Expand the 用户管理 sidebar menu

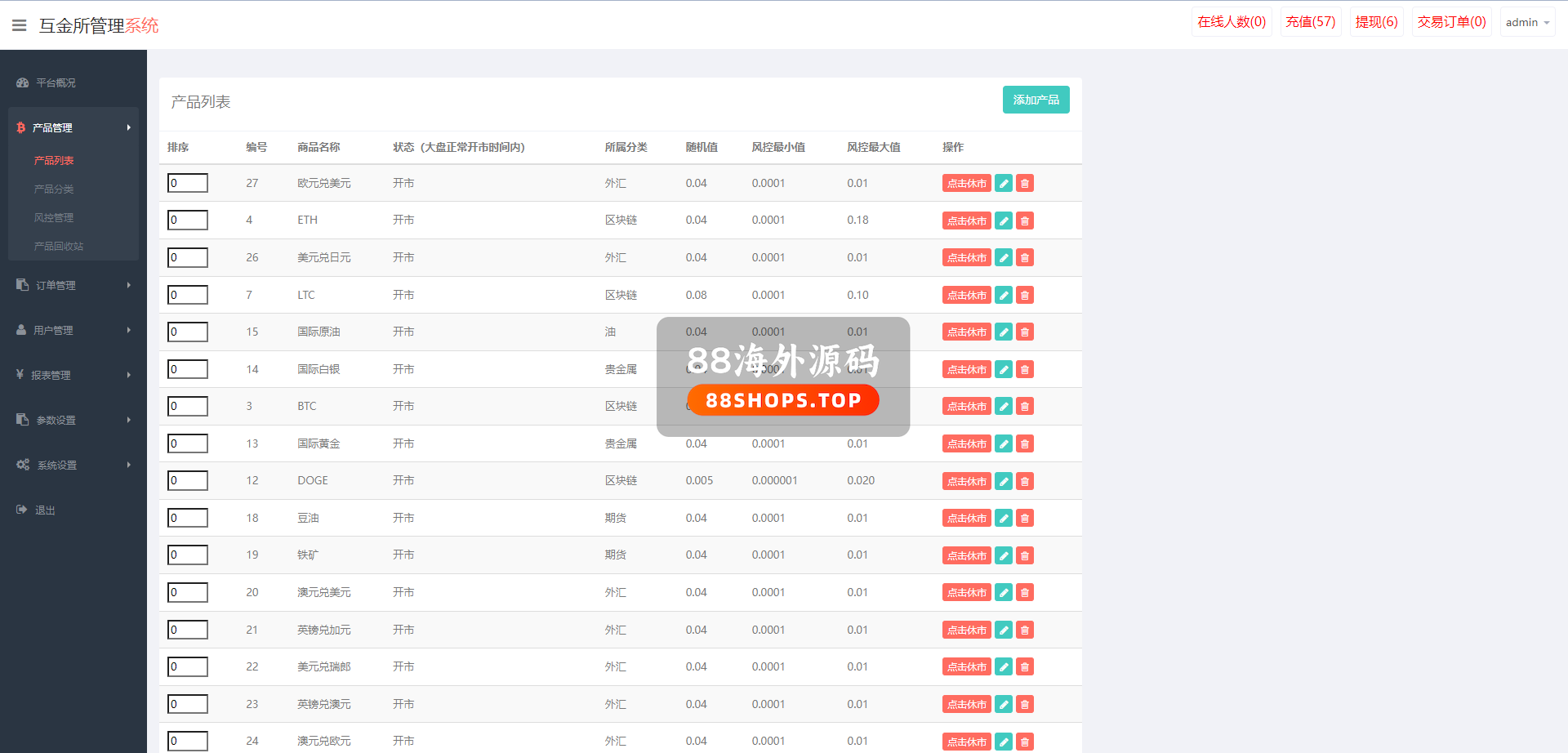(x=73, y=330)
